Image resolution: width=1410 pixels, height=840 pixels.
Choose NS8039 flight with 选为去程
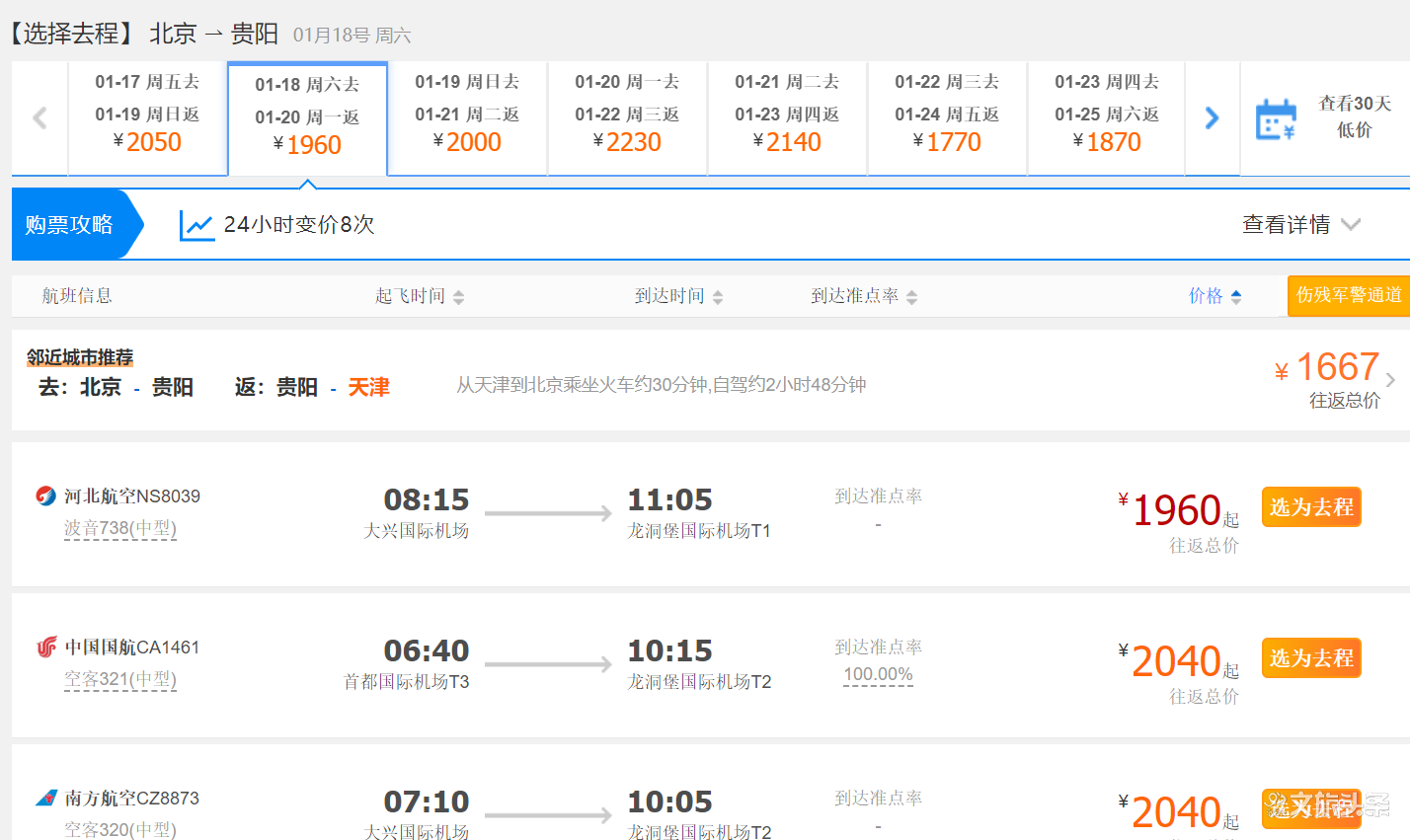[x=1311, y=507]
